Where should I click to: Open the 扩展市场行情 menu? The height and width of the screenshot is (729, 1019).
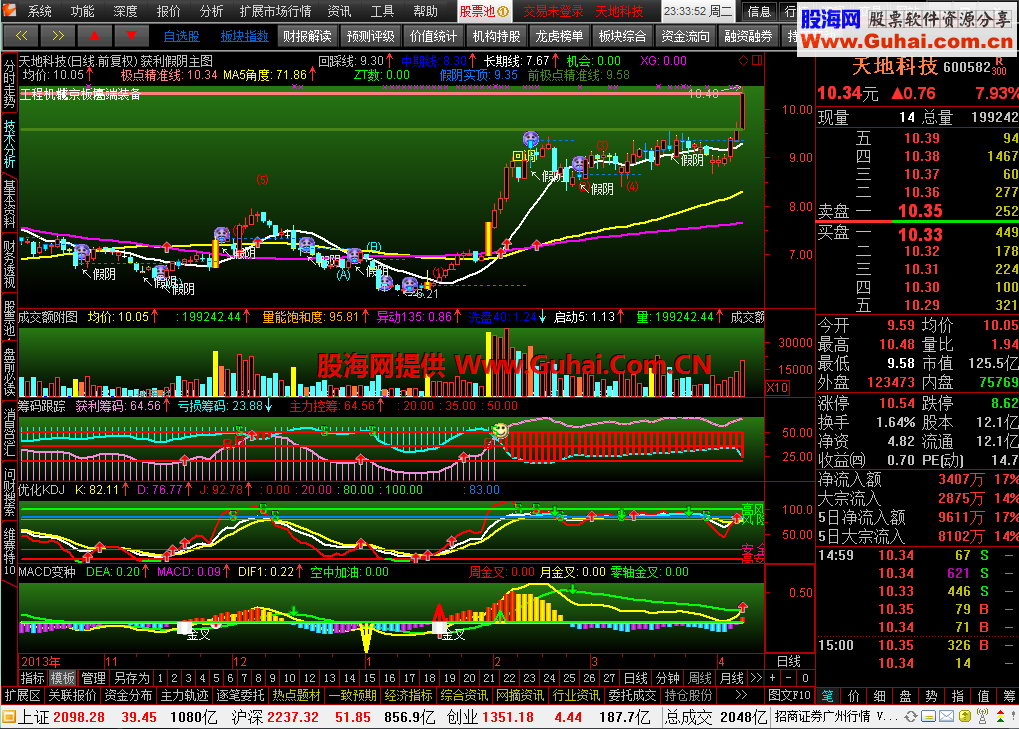(276, 11)
